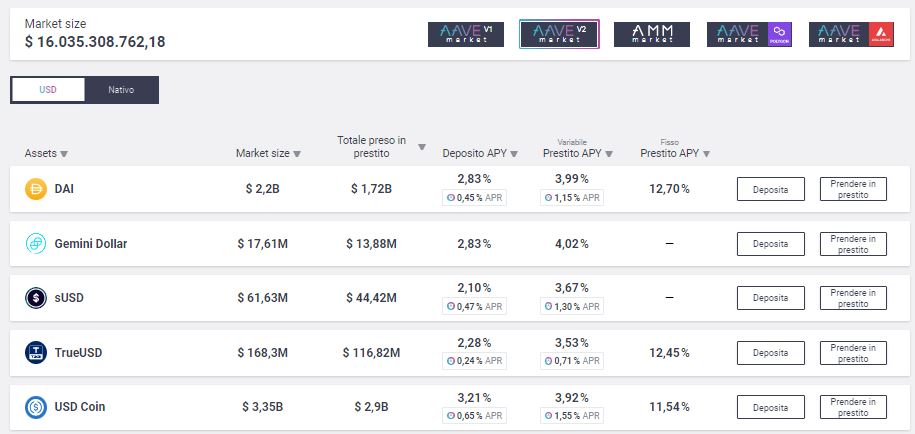Sort by Fisso Prestito APY arrow
The width and height of the screenshot is (915, 434).
[707, 154]
